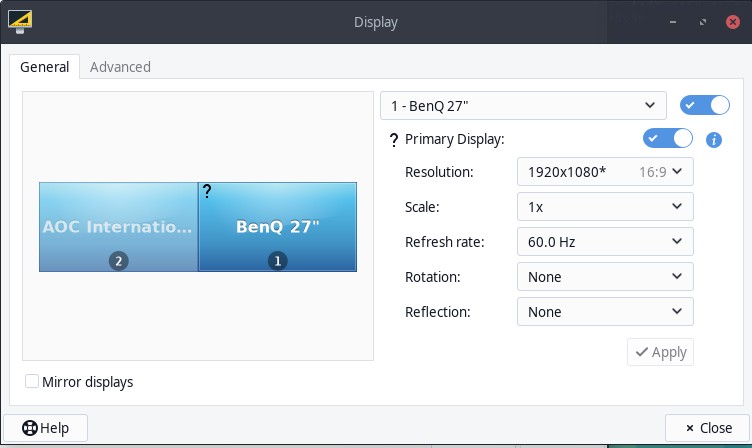The width and height of the screenshot is (752, 448).
Task: Click the Close button at bottom right
Action: pyautogui.click(x=707, y=428)
